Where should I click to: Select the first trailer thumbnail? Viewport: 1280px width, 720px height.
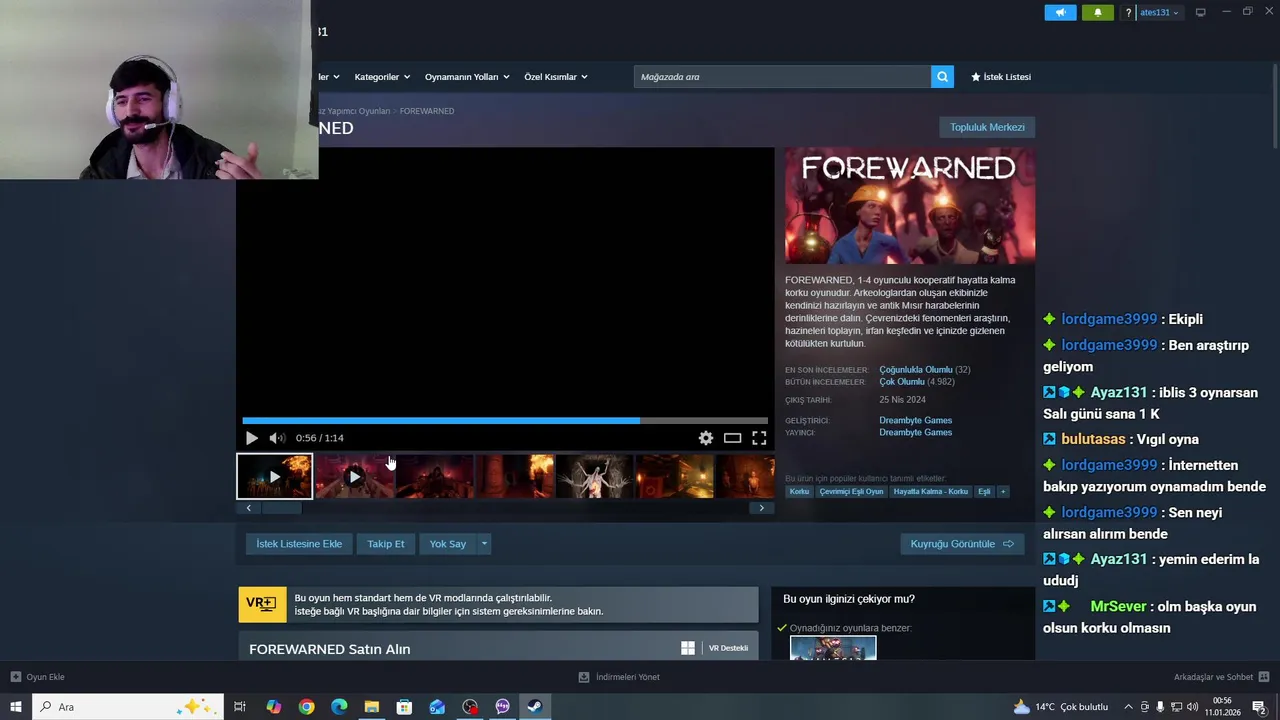pos(274,476)
